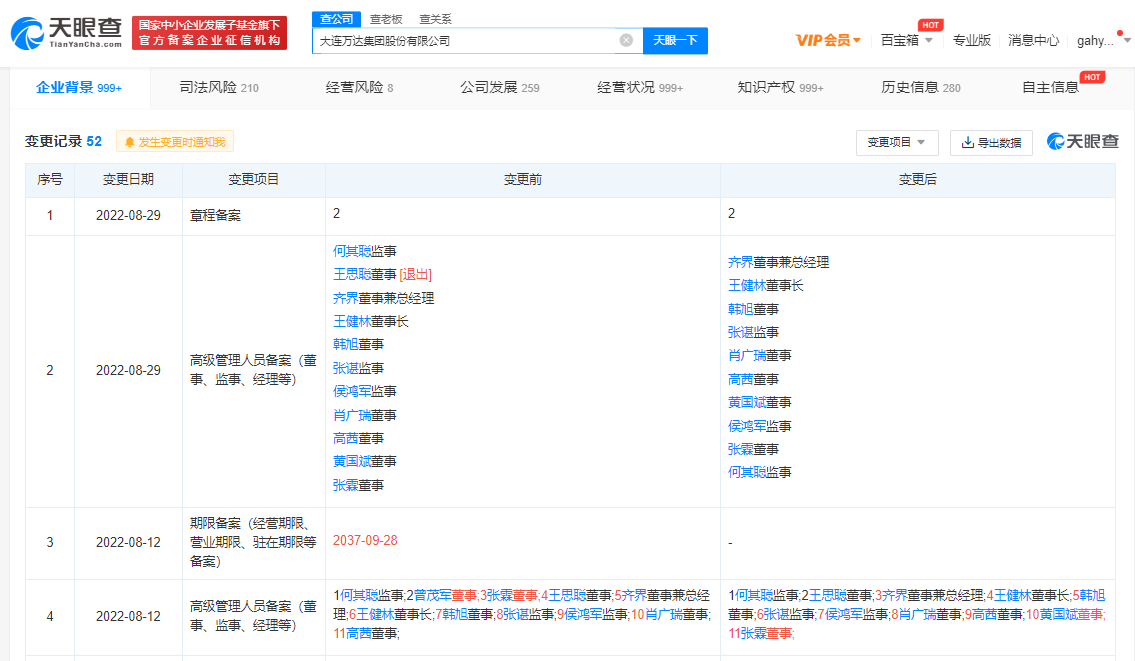The width and height of the screenshot is (1135, 661).
Task: Open the 历史信息 tab
Action: [x=920, y=88]
